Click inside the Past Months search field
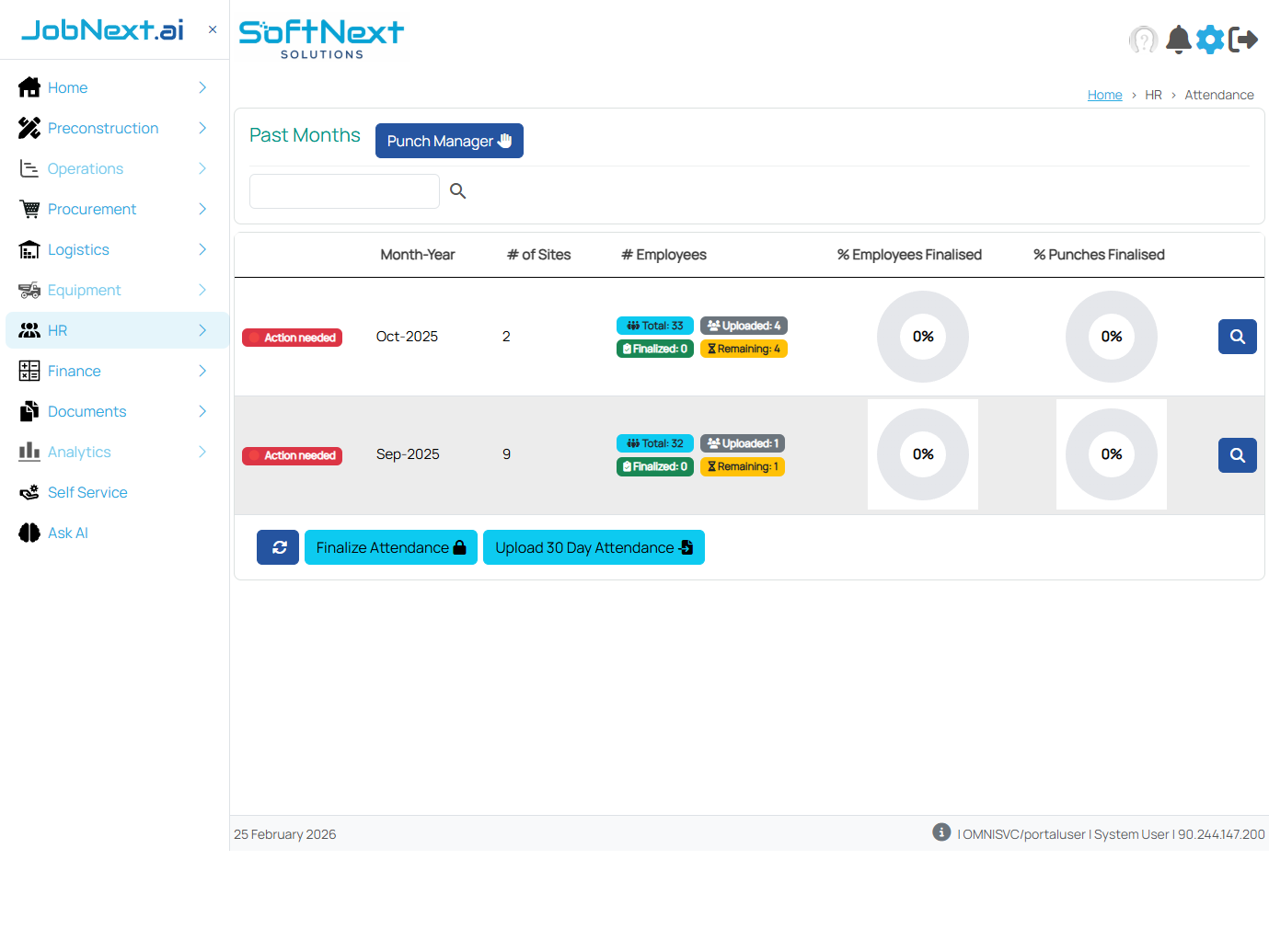Viewport: 1269px width, 952px height. tap(344, 190)
